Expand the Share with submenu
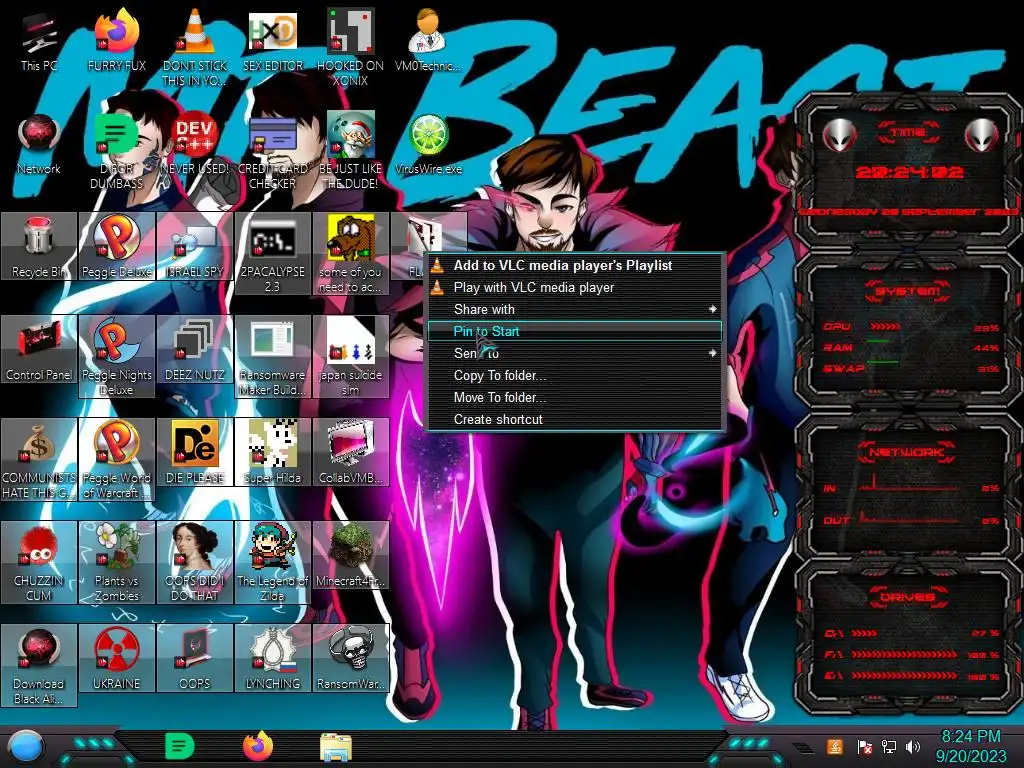Viewport: 1024px width, 768px height. pos(575,310)
